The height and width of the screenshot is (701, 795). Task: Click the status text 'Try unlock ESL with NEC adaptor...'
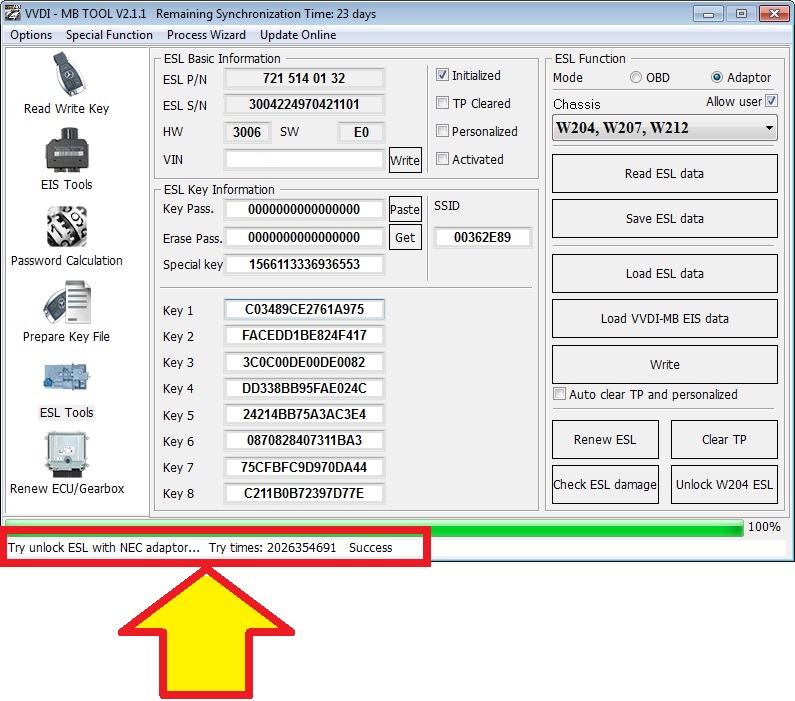pos(104,547)
